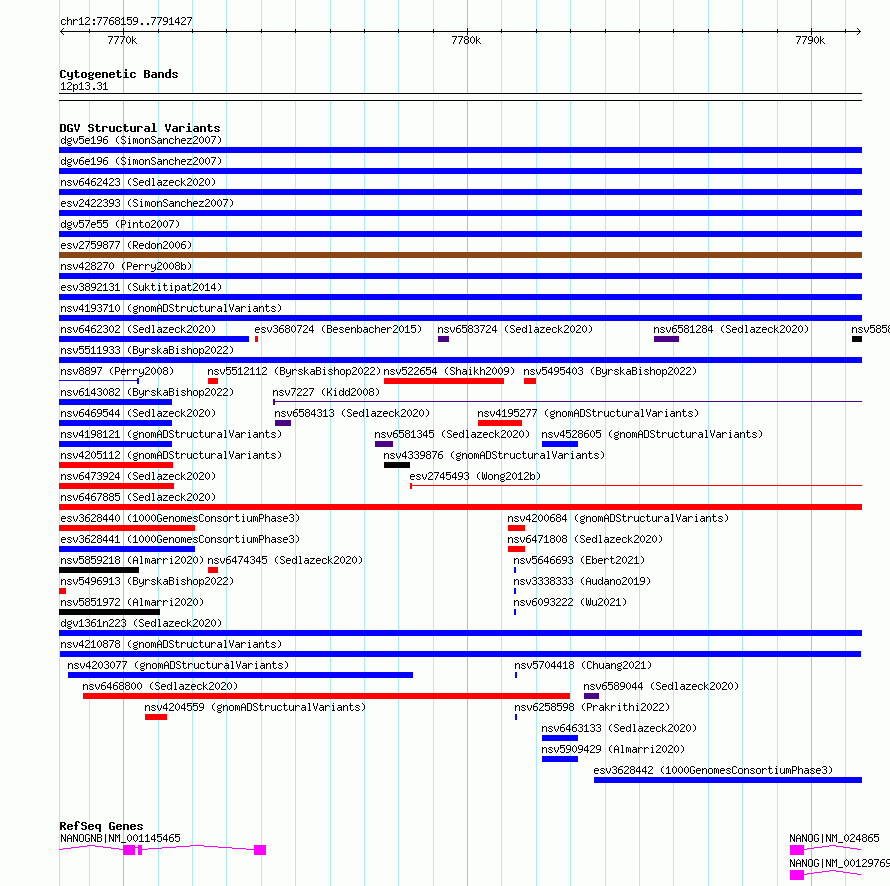Click the 7790k ruler marker
The width and height of the screenshot is (890, 886).
pos(810,40)
